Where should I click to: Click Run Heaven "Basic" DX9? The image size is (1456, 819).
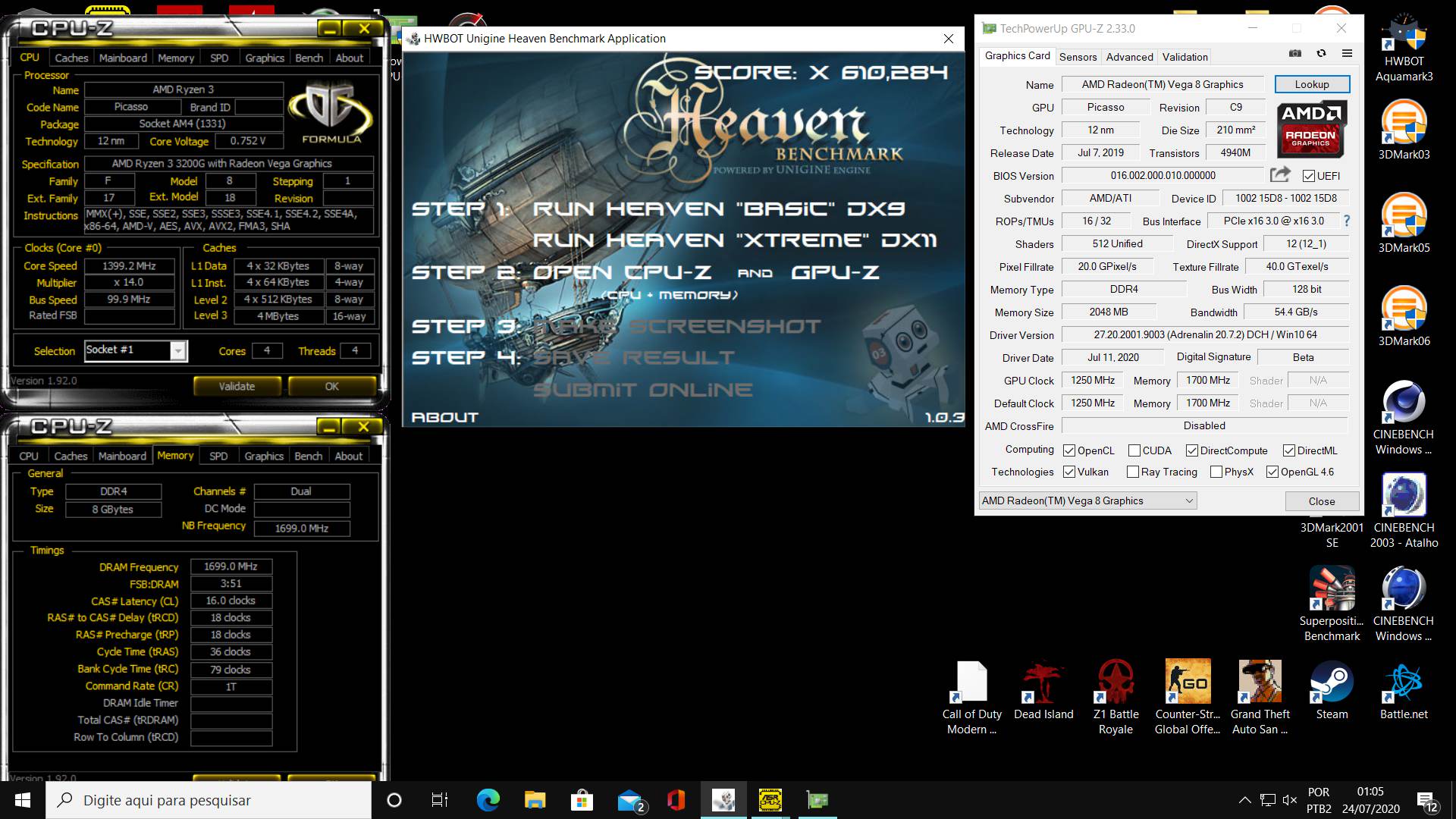click(719, 209)
